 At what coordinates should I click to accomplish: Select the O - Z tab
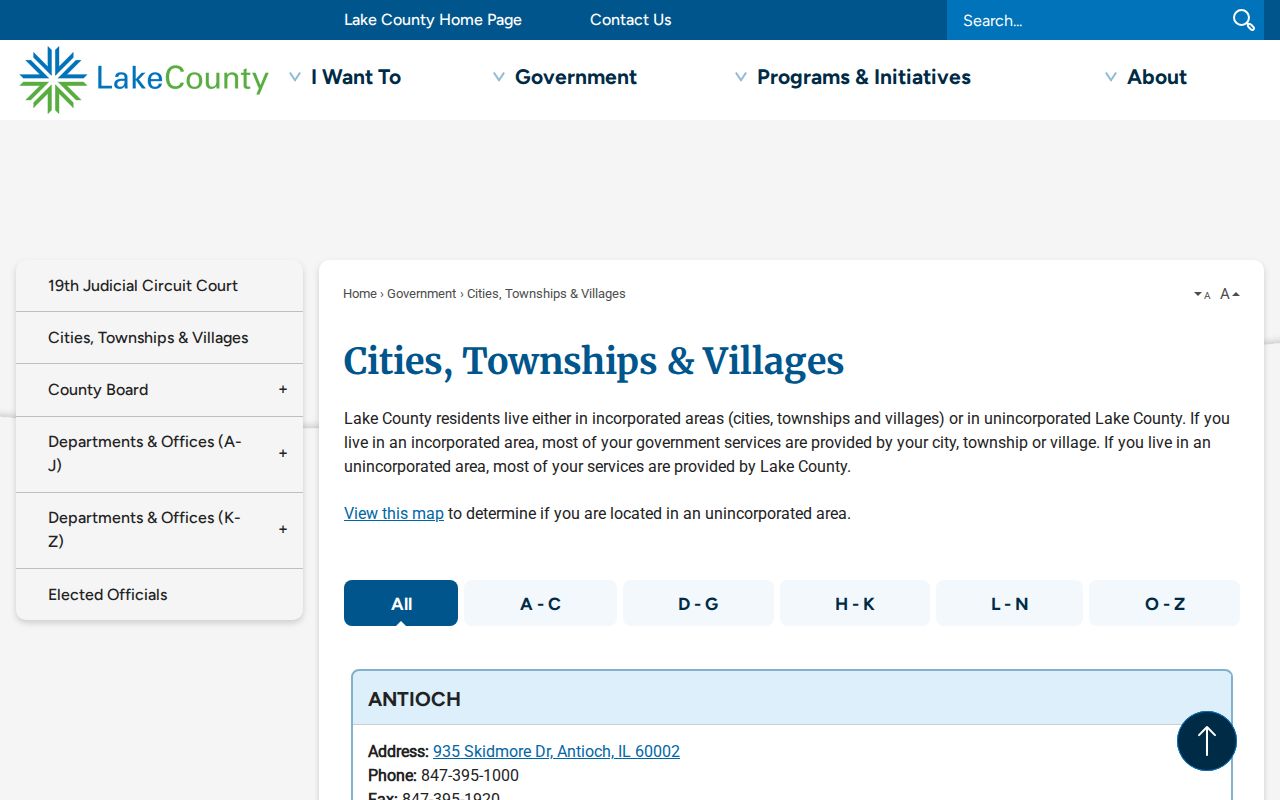(x=1165, y=603)
